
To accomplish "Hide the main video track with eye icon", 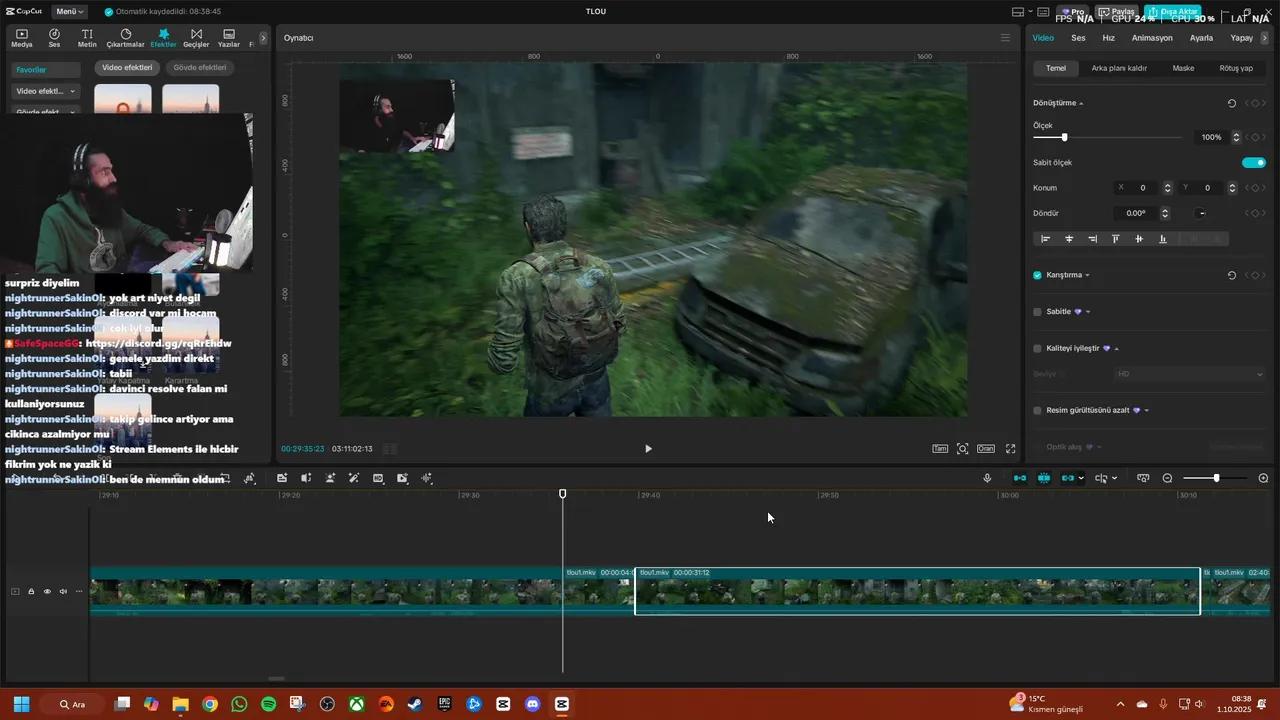I will point(47,591).
